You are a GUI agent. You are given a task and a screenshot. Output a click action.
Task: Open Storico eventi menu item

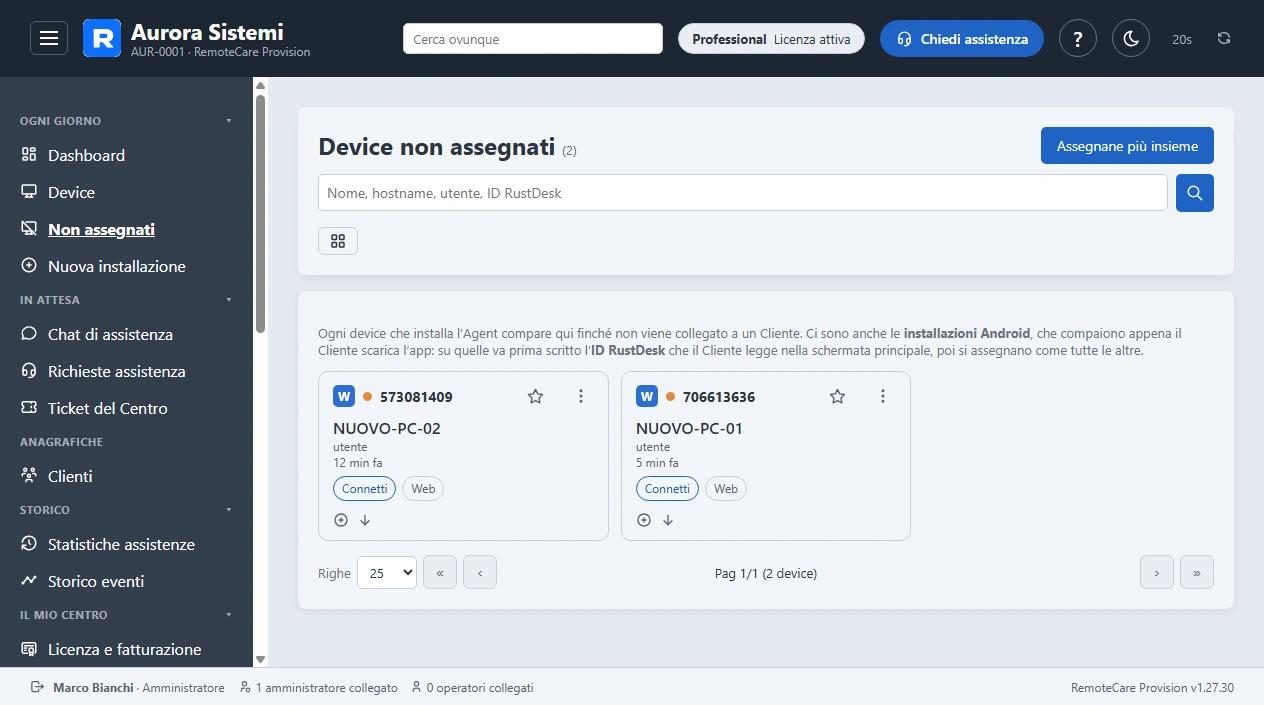tap(96, 581)
